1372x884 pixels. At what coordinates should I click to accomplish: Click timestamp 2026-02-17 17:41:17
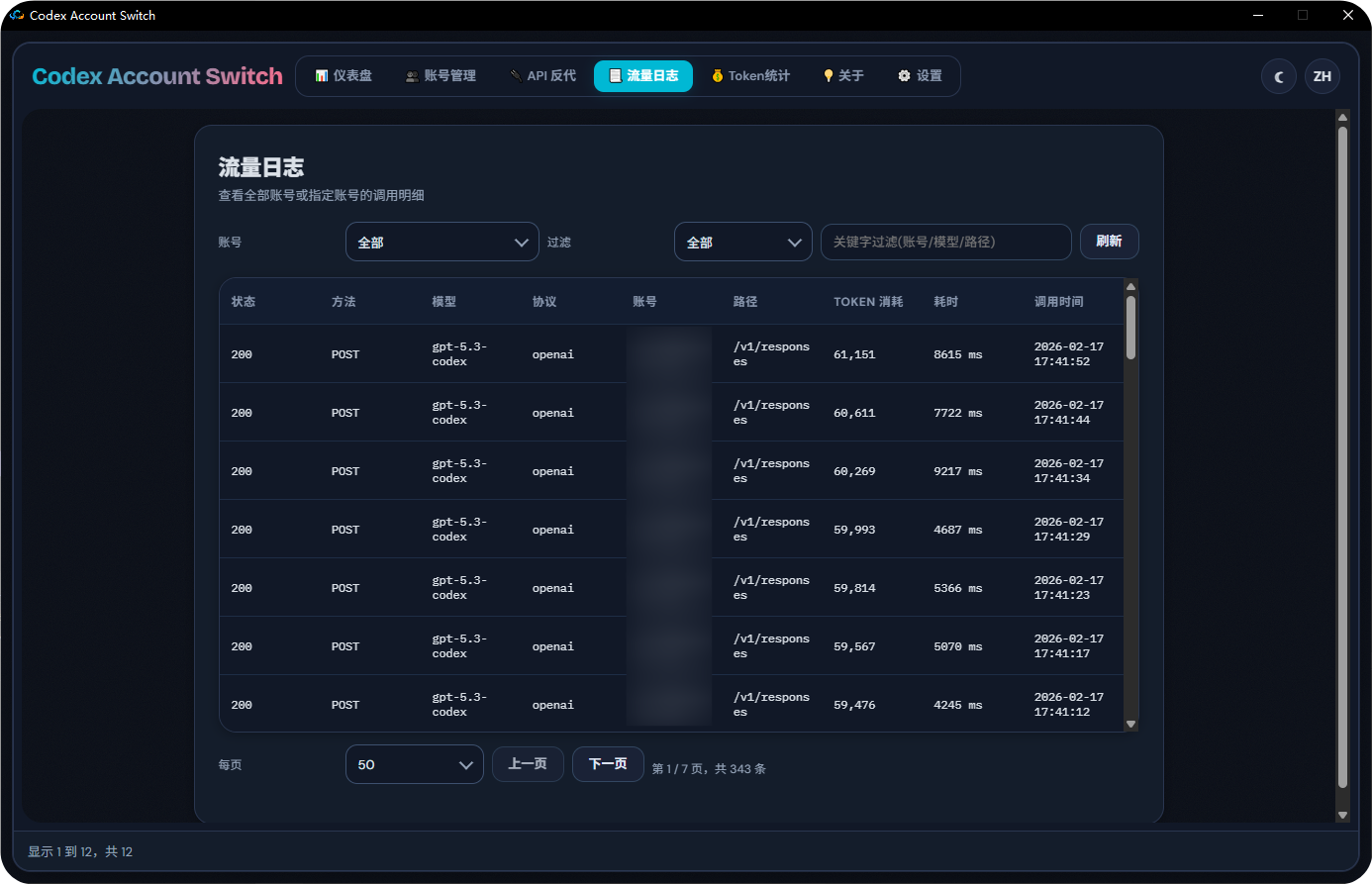(x=1069, y=646)
